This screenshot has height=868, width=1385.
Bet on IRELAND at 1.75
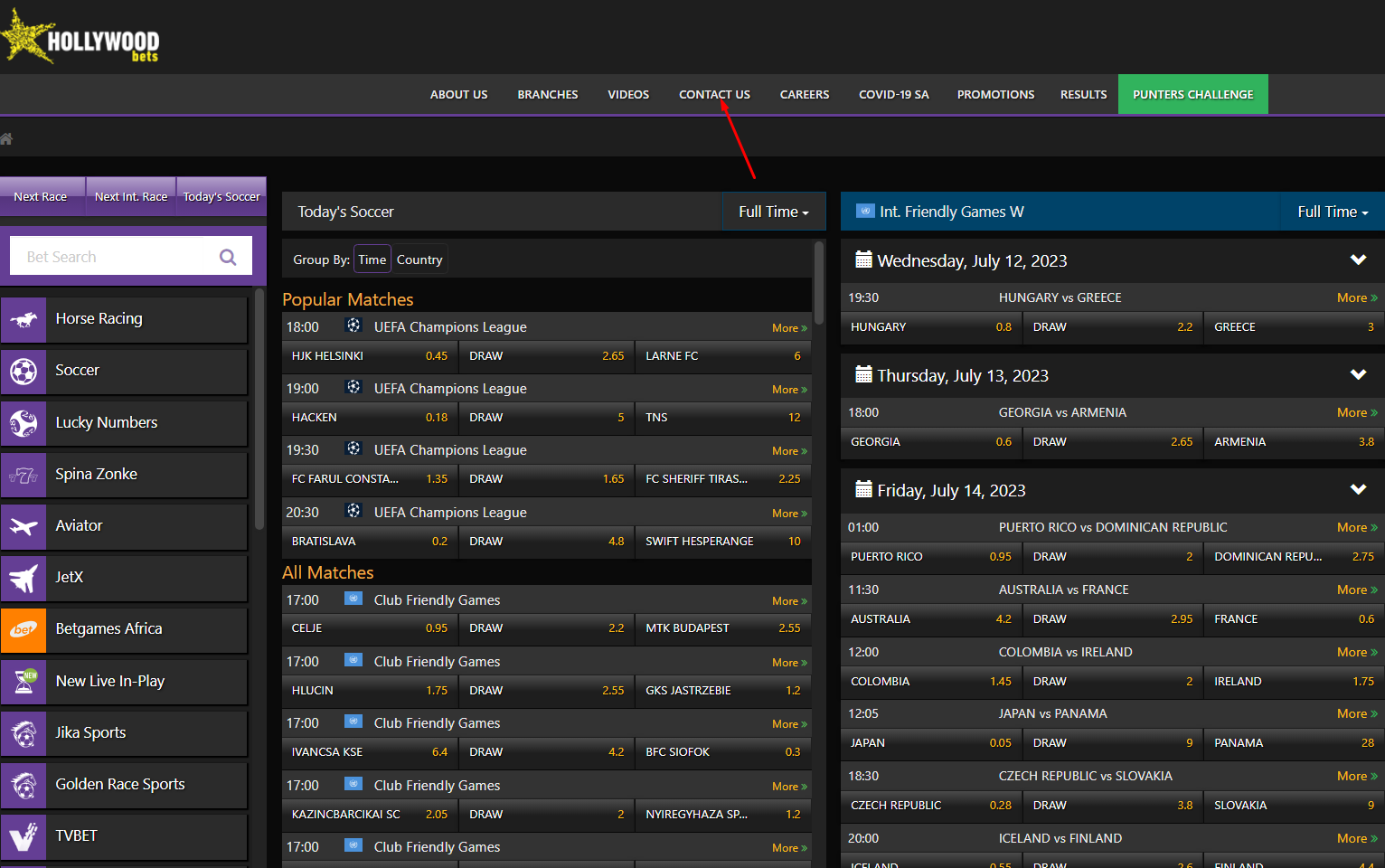[x=1295, y=682]
